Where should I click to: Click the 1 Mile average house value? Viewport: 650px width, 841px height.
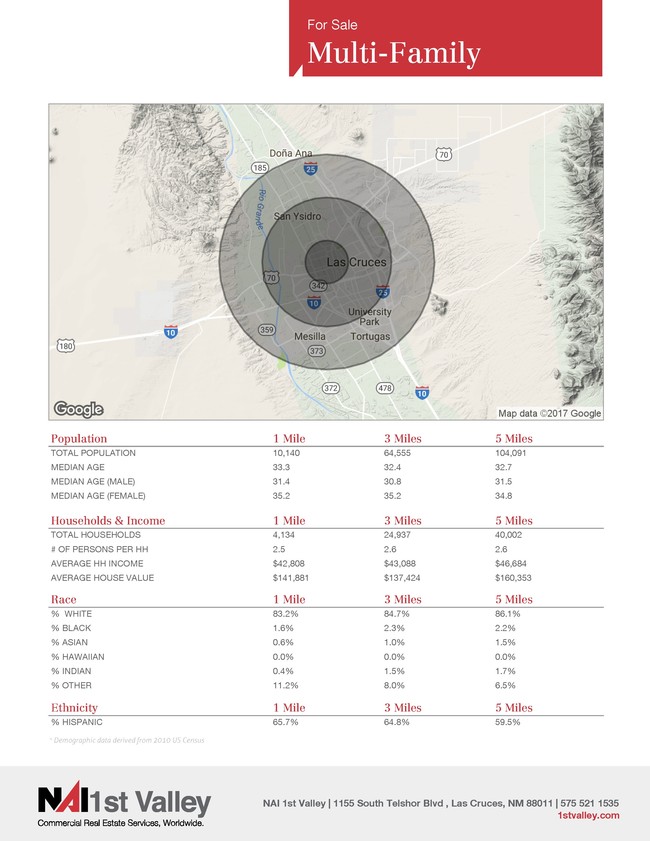pyautogui.click(x=291, y=578)
